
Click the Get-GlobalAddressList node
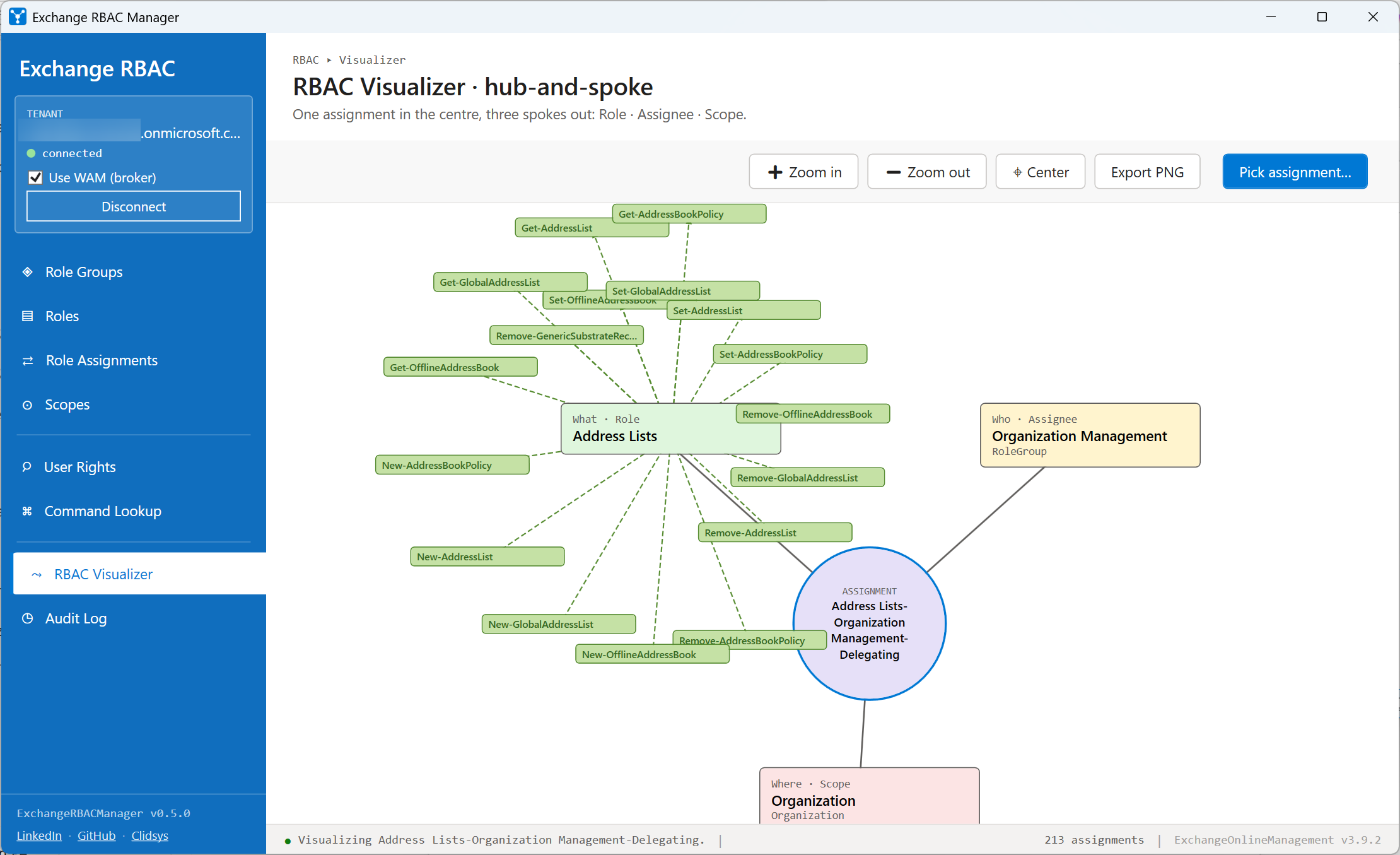tap(510, 282)
